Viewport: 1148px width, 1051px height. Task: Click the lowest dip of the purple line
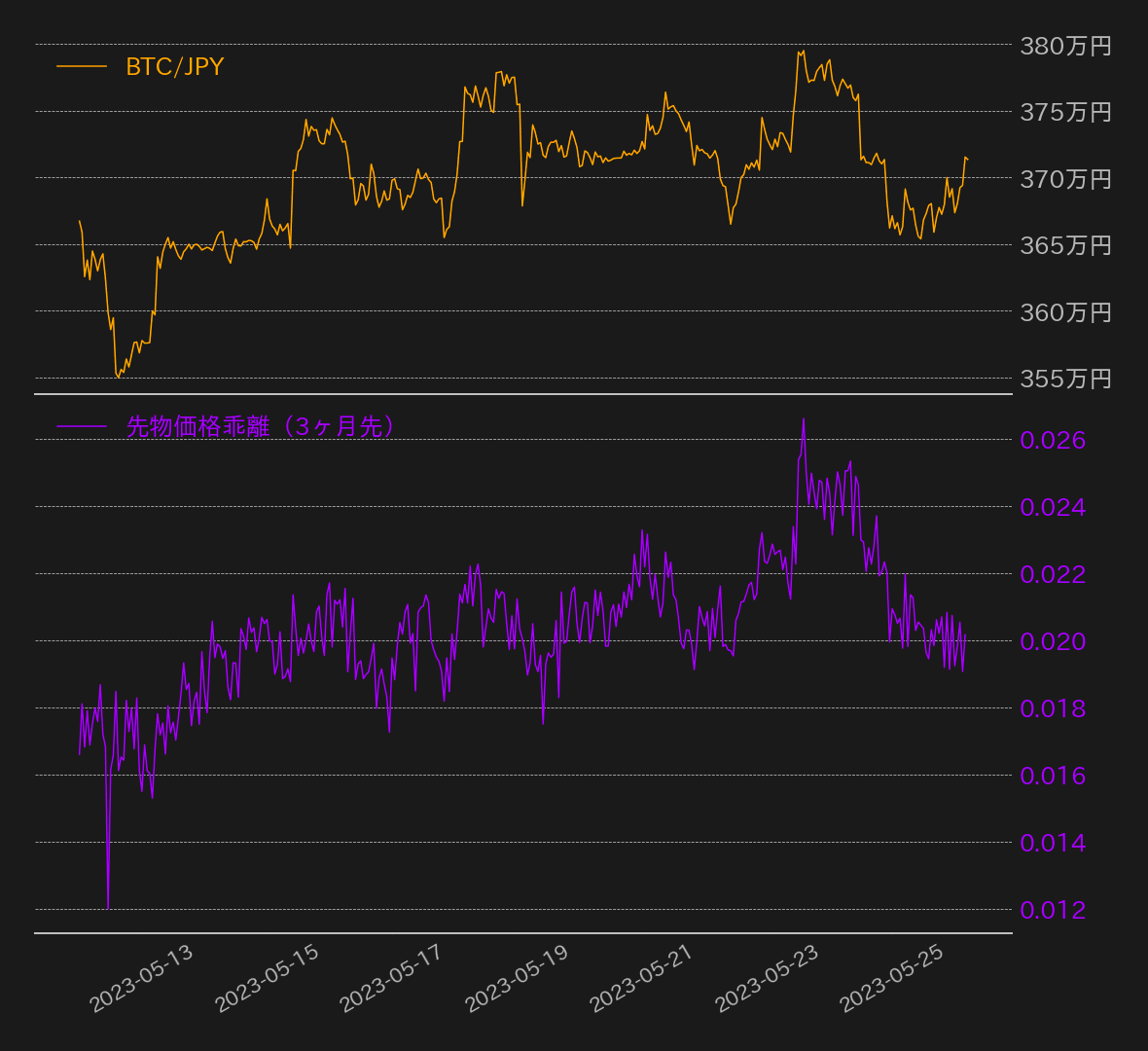coord(108,907)
